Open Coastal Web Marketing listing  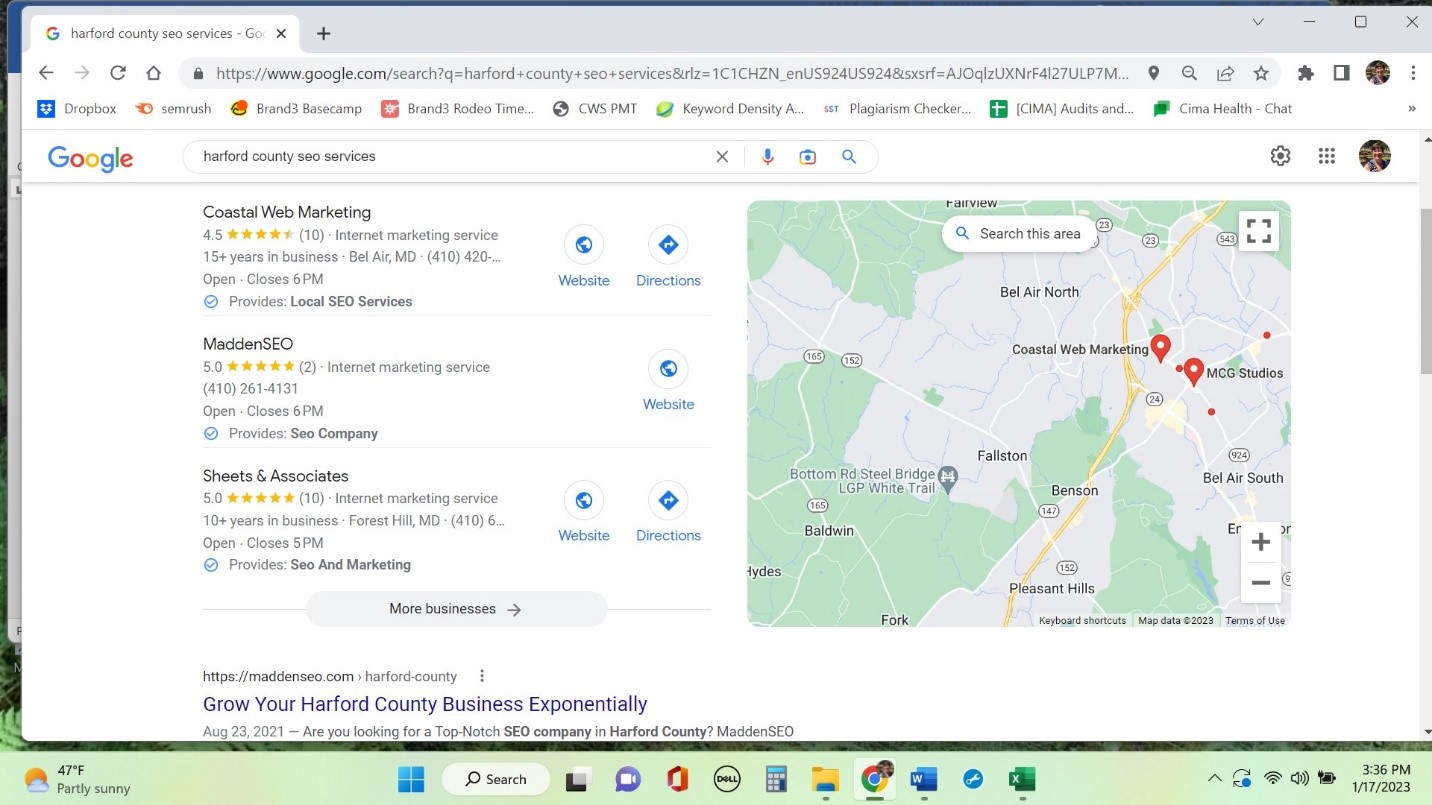pyautogui.click(x=287, y=212)
